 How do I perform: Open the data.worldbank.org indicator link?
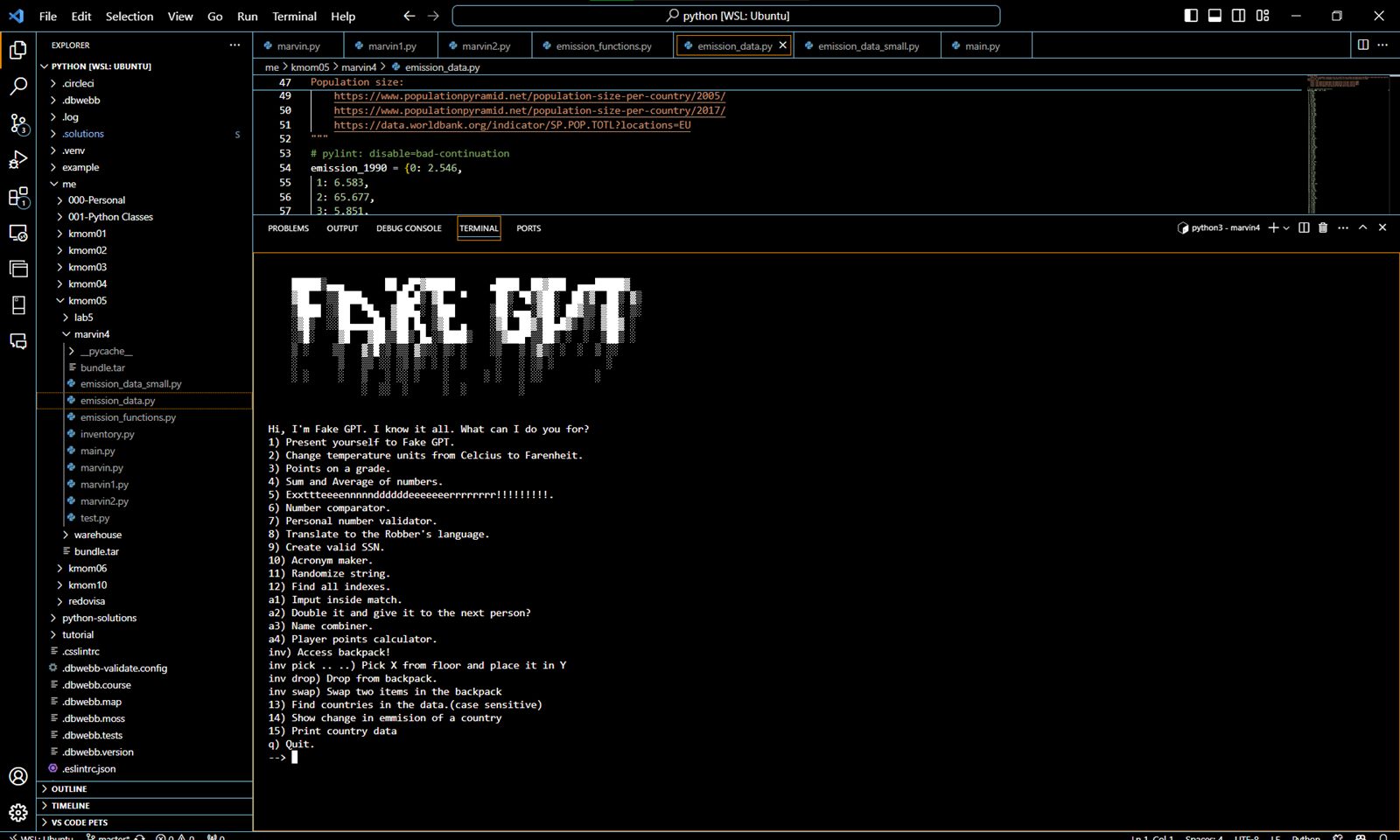coord(512,125)
